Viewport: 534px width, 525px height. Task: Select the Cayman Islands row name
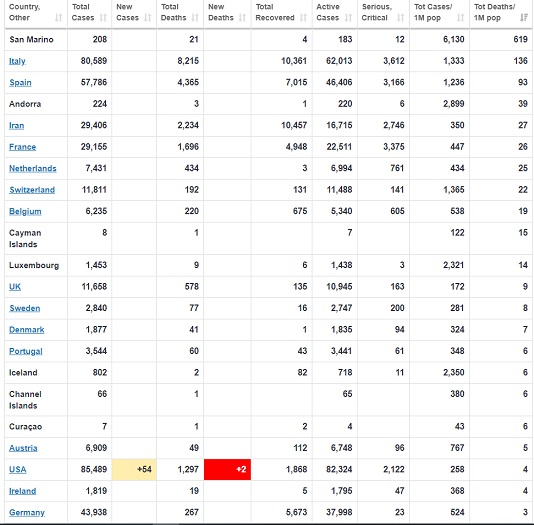point(25,239)
